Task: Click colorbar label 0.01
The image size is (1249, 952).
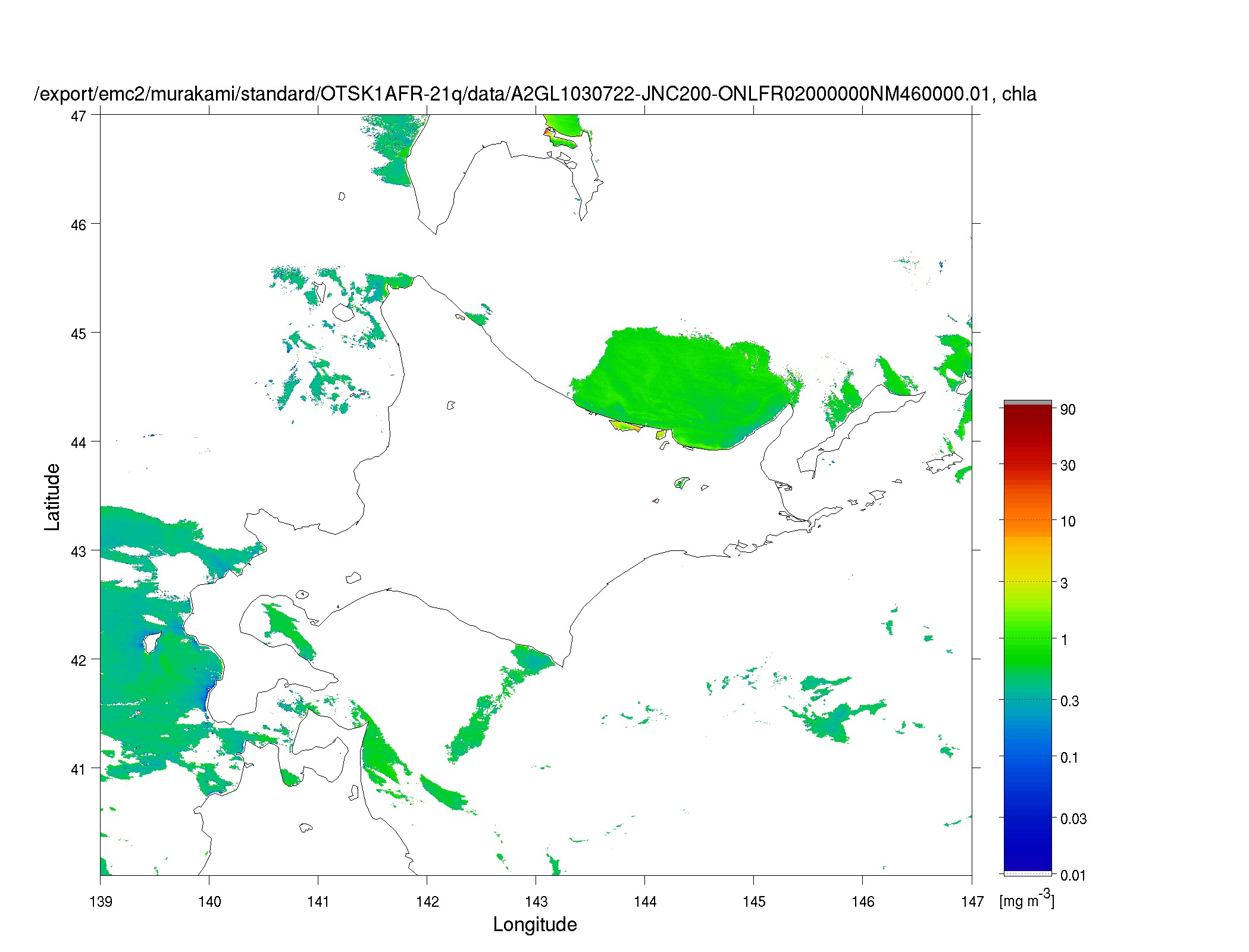Action: coord(1073,875)
